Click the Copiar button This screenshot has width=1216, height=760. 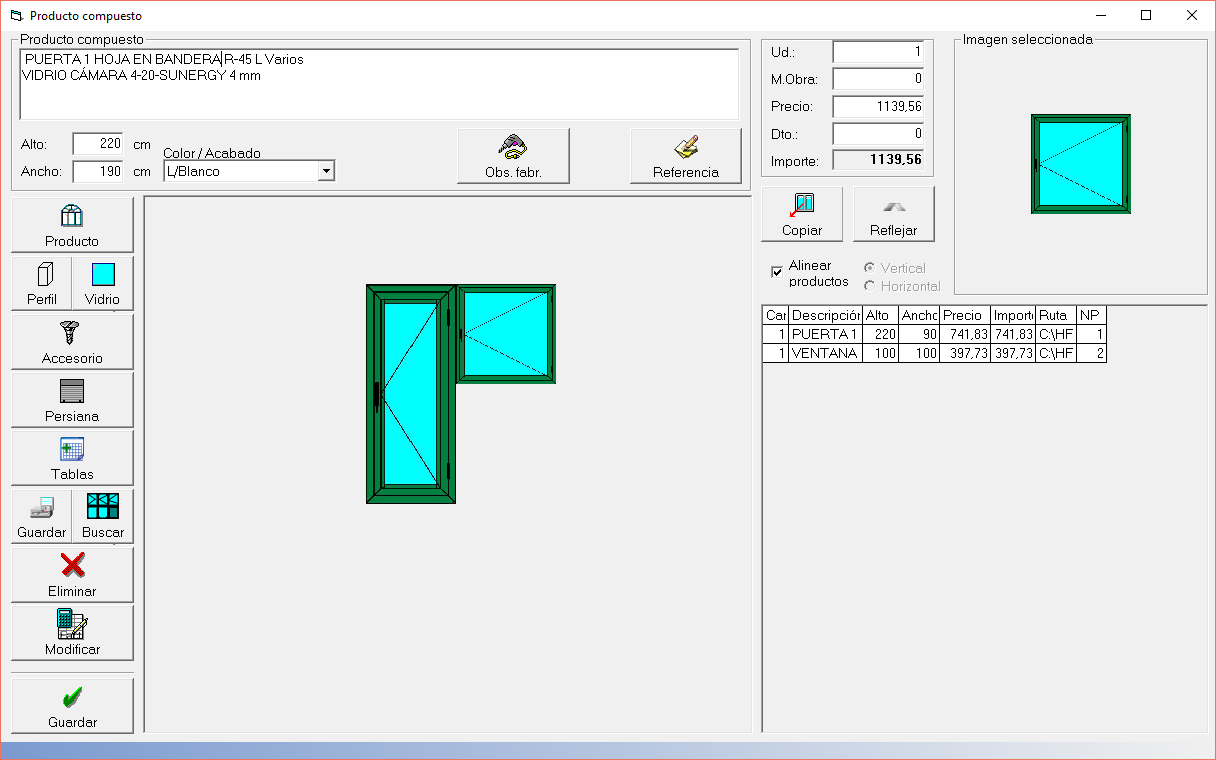(802, 214)
